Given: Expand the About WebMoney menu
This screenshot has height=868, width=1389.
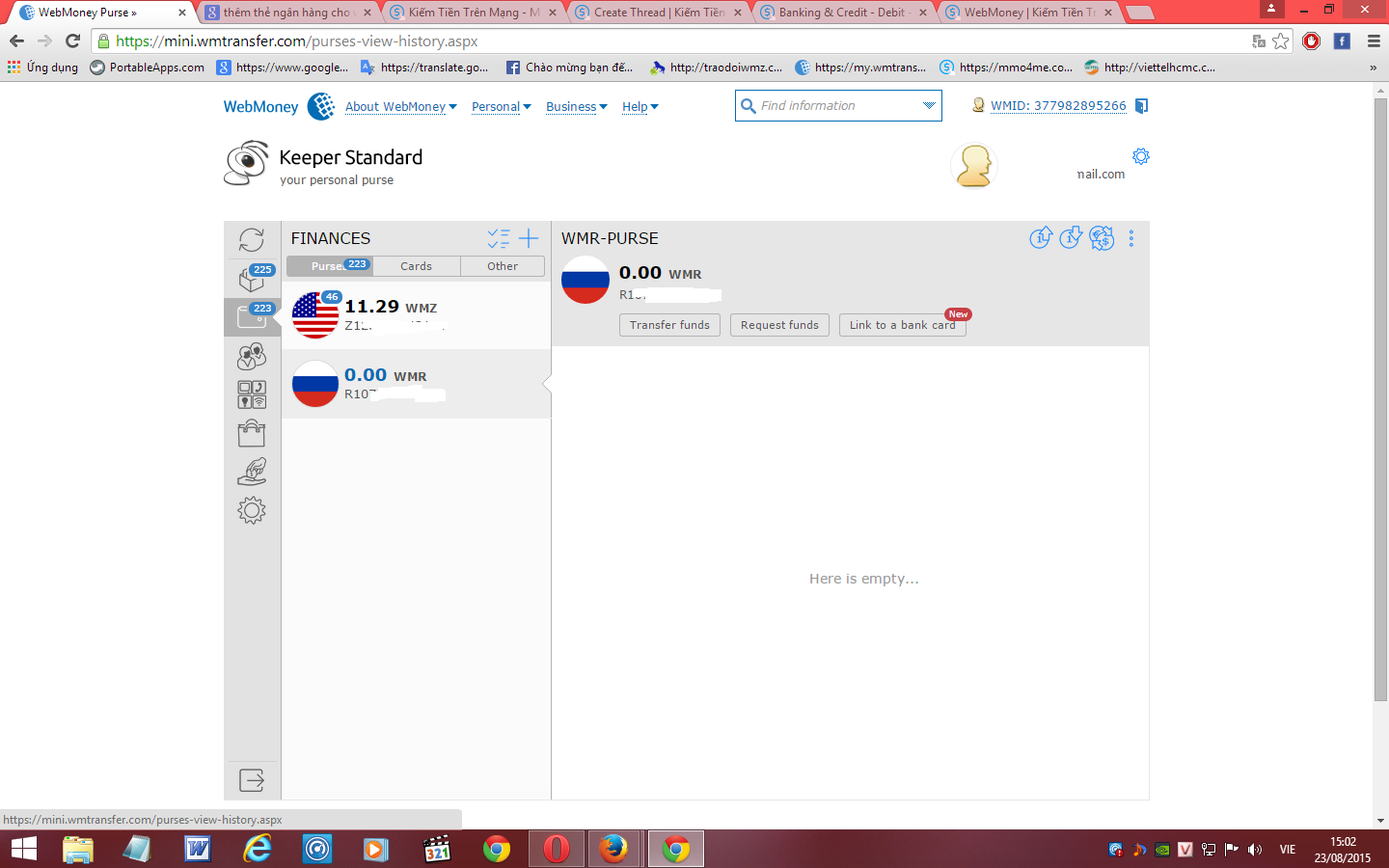Looking at the screenshot, I should click(x=401, y=106).
